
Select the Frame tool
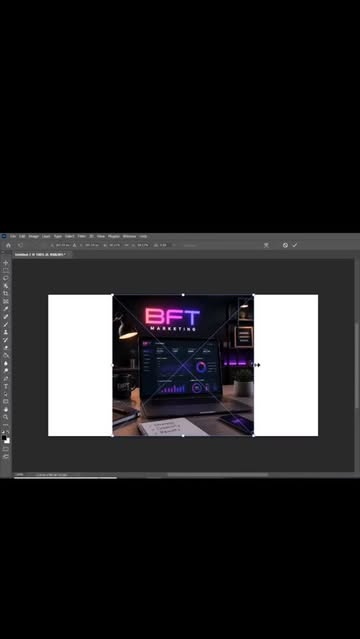coord(6,301)
